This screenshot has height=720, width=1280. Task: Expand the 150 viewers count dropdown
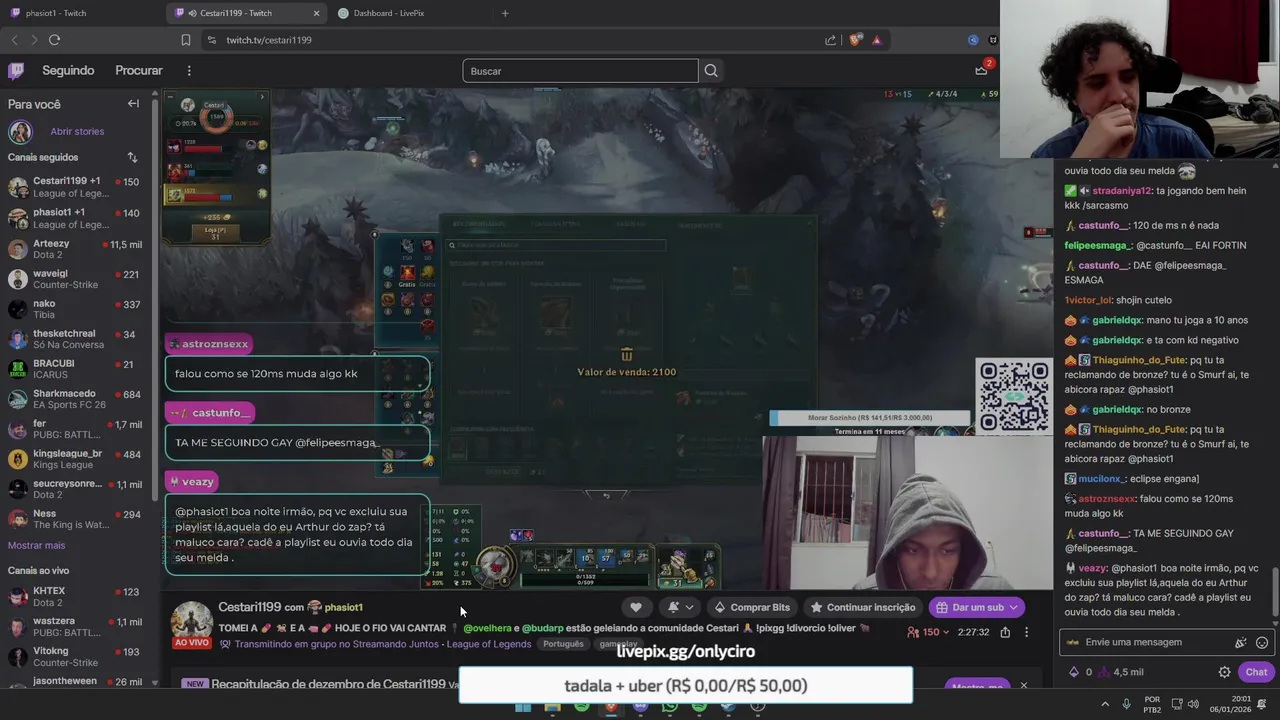(x=926, y=632)
